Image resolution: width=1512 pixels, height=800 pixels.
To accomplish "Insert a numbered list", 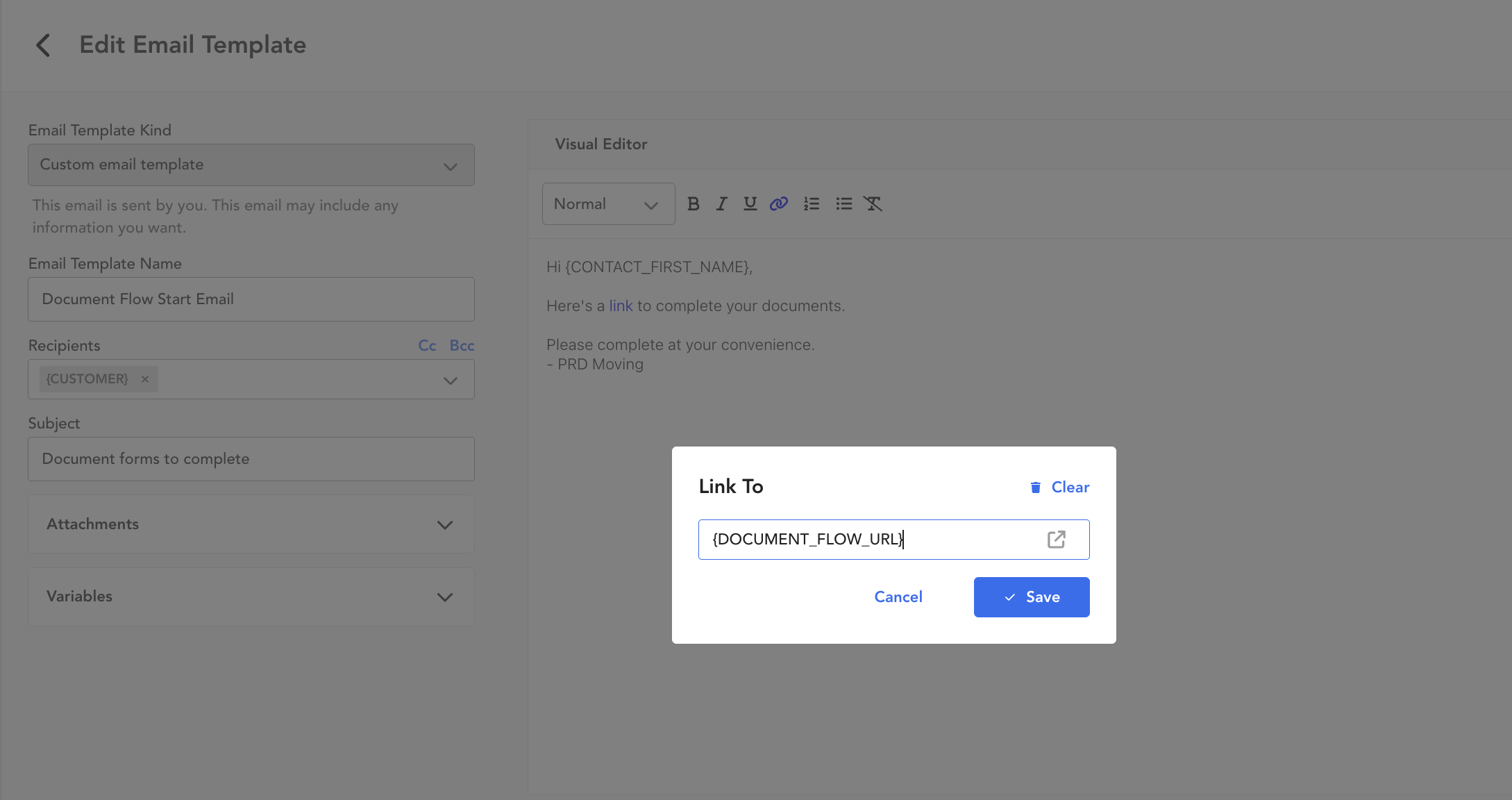I will 812,203.
